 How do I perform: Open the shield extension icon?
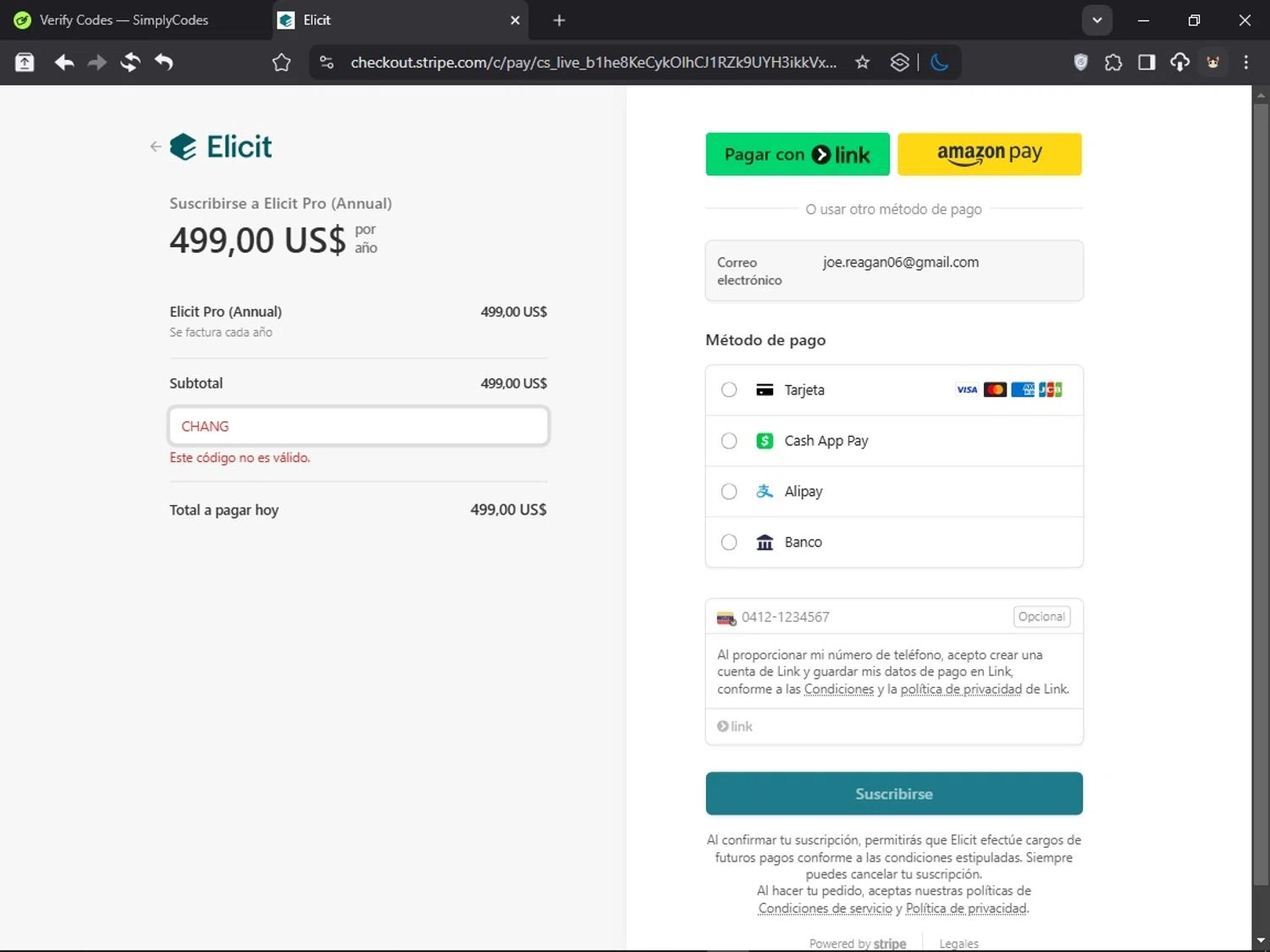pos(1080,62)
